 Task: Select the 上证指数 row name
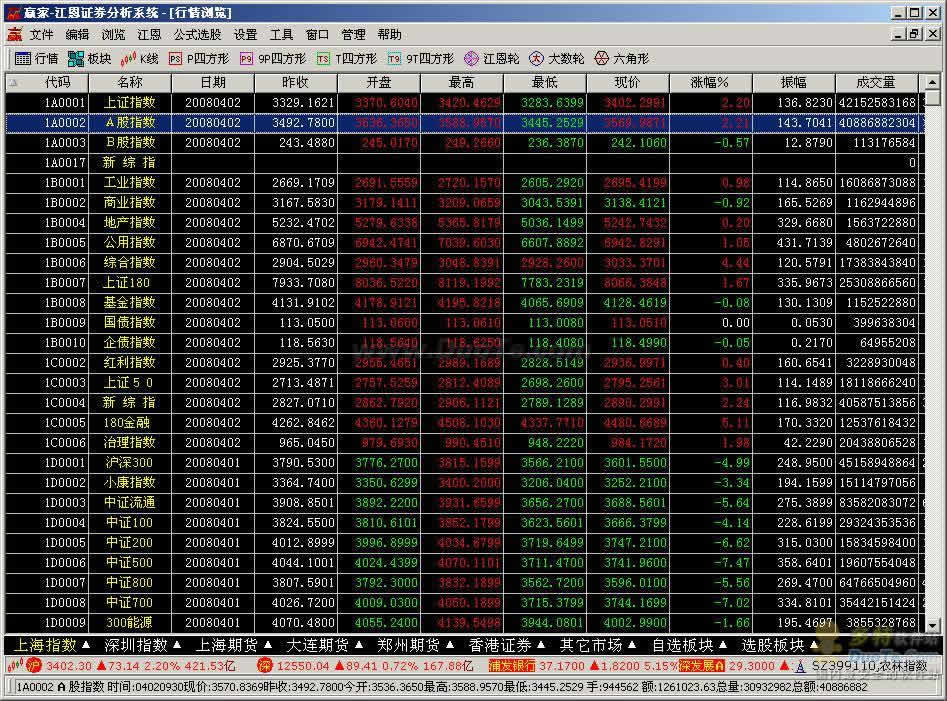tap(130, 103)
